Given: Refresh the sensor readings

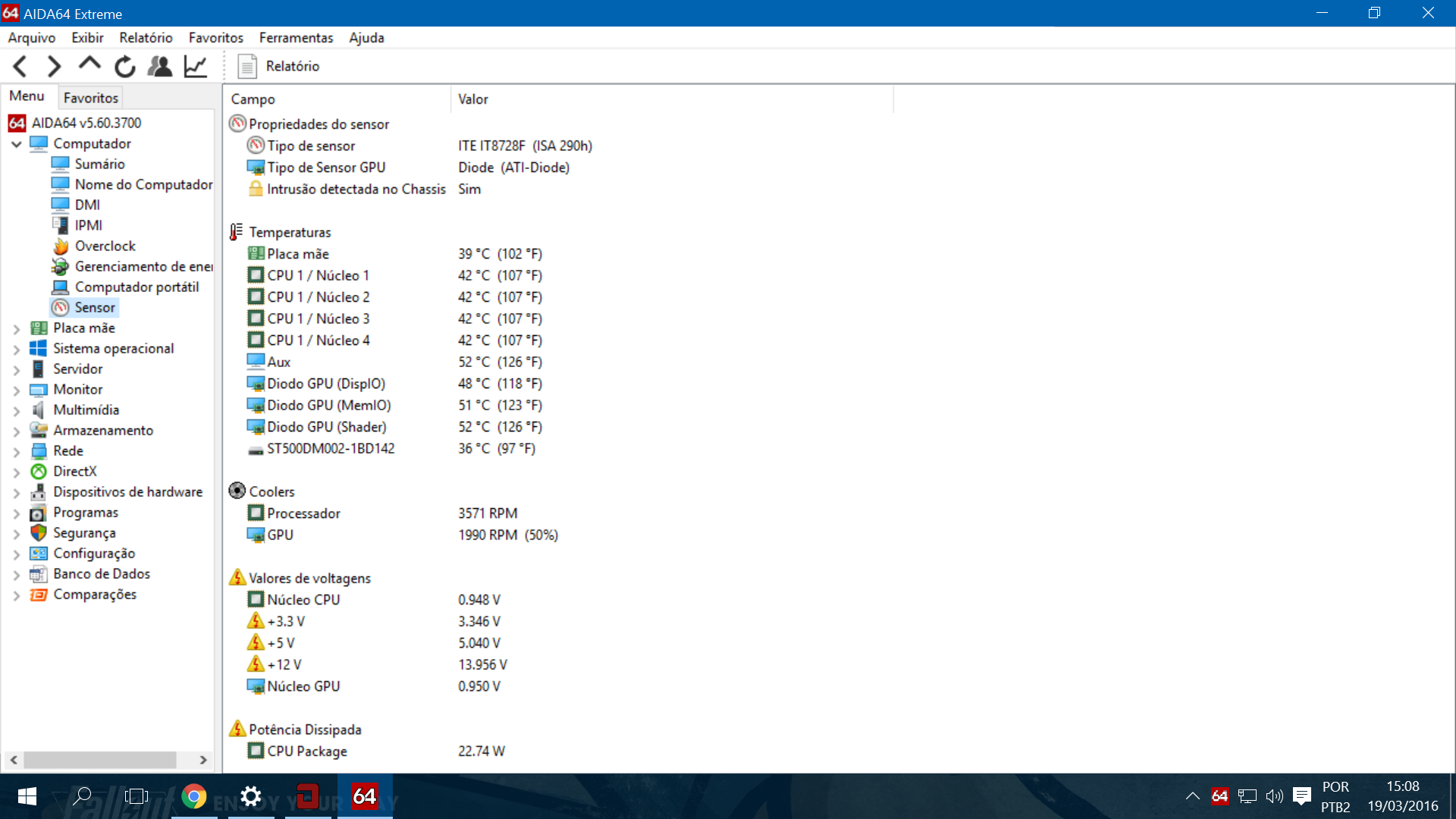Looking at the screenshot, I should coord(125,67).
